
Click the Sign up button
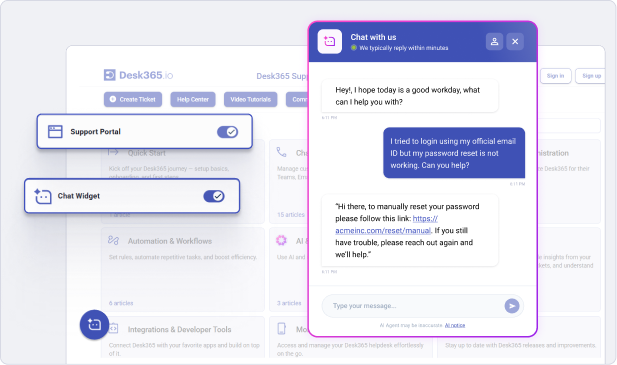click(x=590, y=76)
